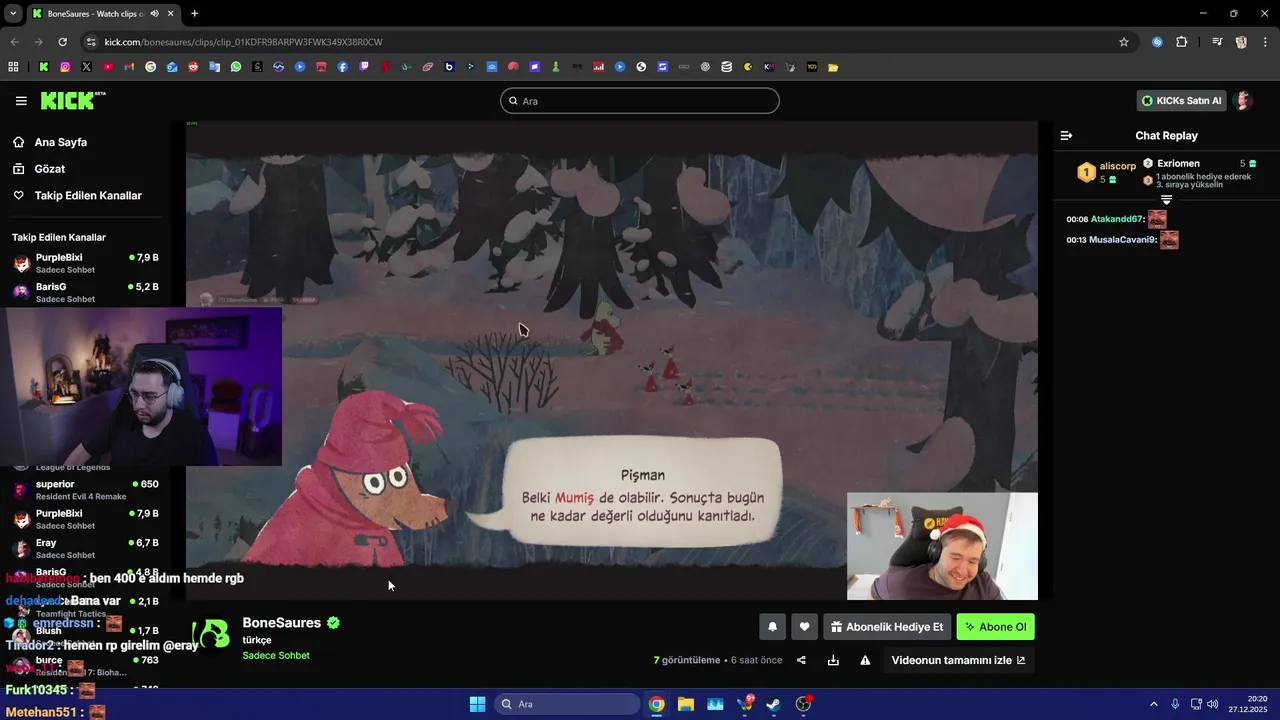The height and width of the screenshot is (720, 1280).
Task: Report the clip via warning icon
Action: point(865,660)
